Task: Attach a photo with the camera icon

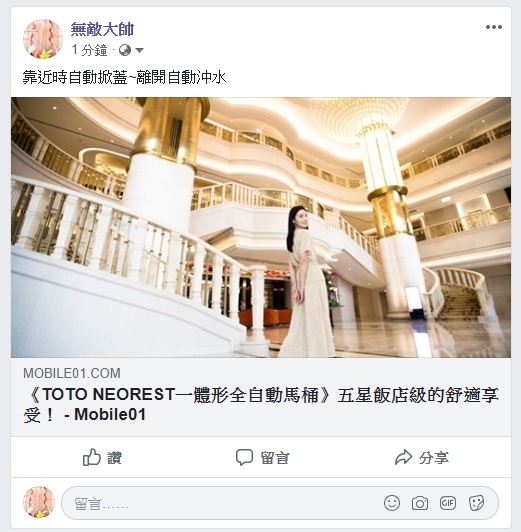Action: tap(420, 503)
